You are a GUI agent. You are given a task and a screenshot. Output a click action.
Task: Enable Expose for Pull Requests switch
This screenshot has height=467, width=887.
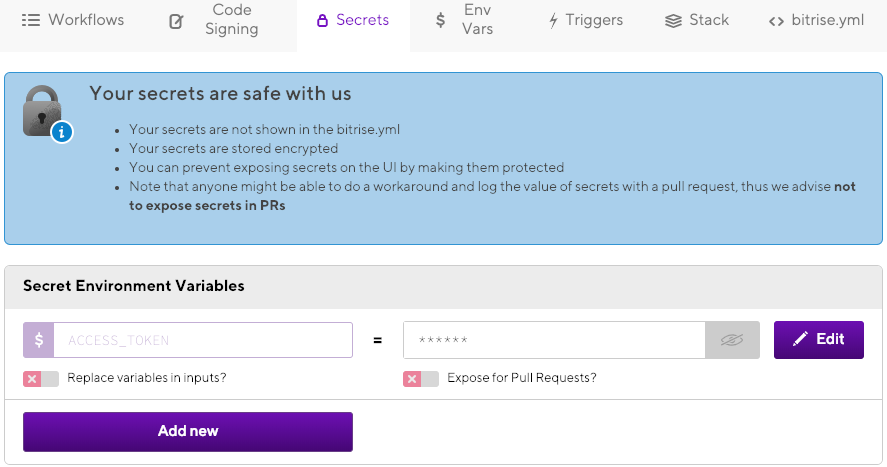point(421,379)
